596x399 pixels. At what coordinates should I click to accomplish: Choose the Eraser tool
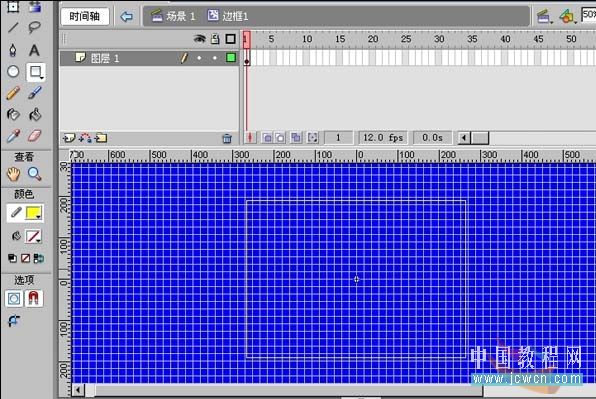[x=35, y=136]
